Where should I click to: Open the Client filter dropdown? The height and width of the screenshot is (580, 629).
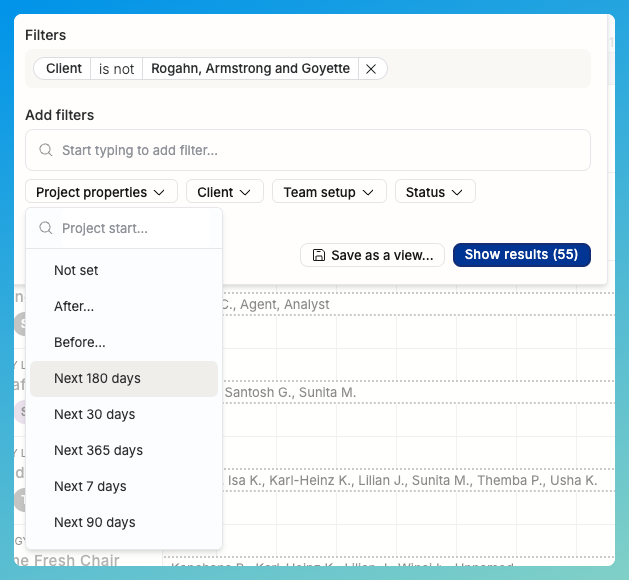click(225, 192)
